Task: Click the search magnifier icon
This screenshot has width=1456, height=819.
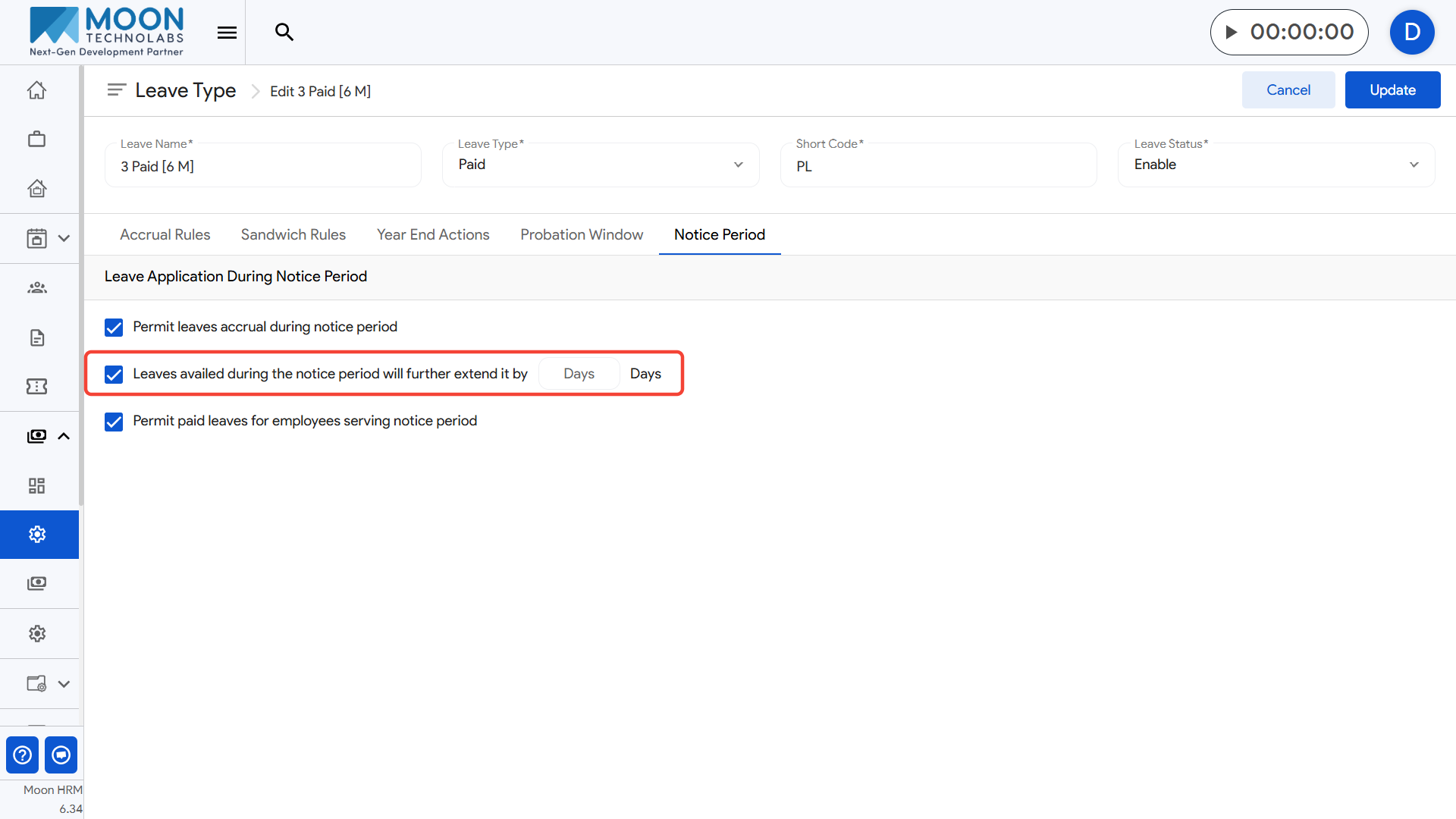Action: pos(284,32)
